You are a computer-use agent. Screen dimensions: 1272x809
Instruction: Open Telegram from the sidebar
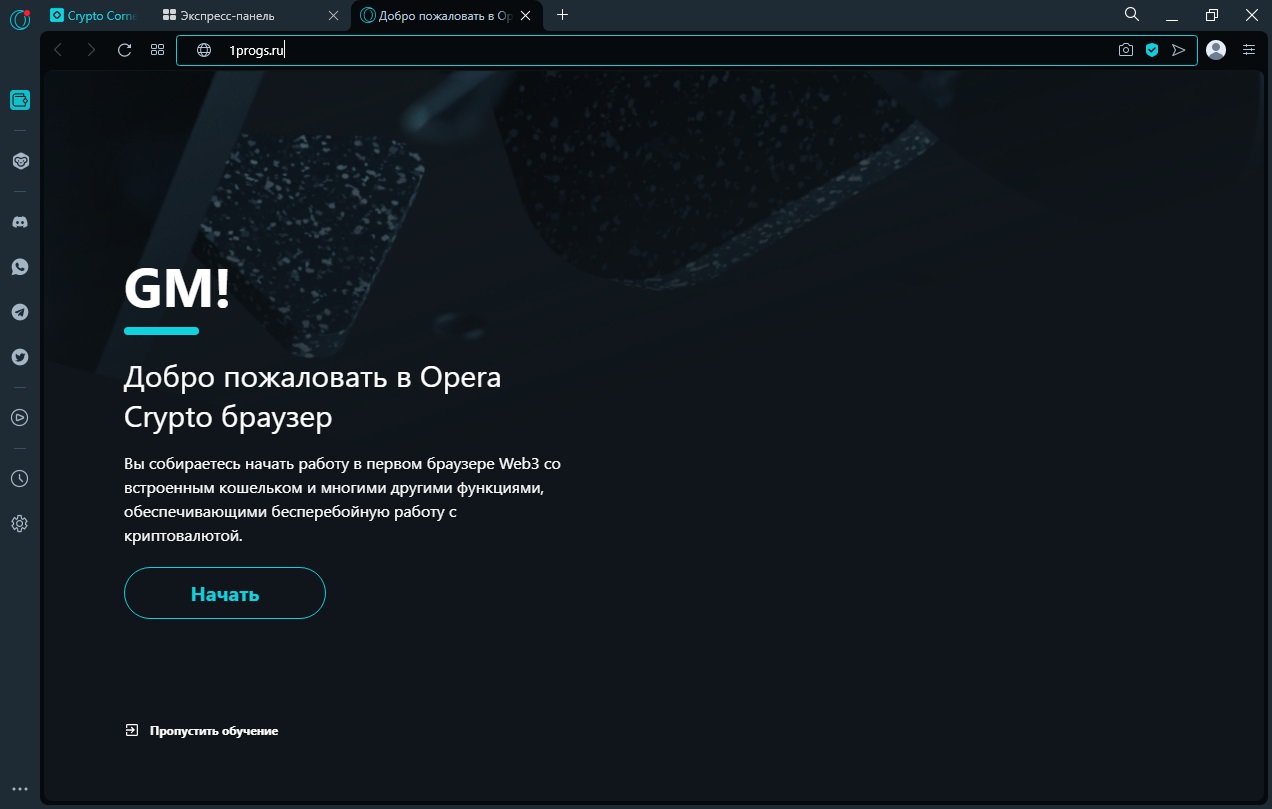click(x=20, y=312)
